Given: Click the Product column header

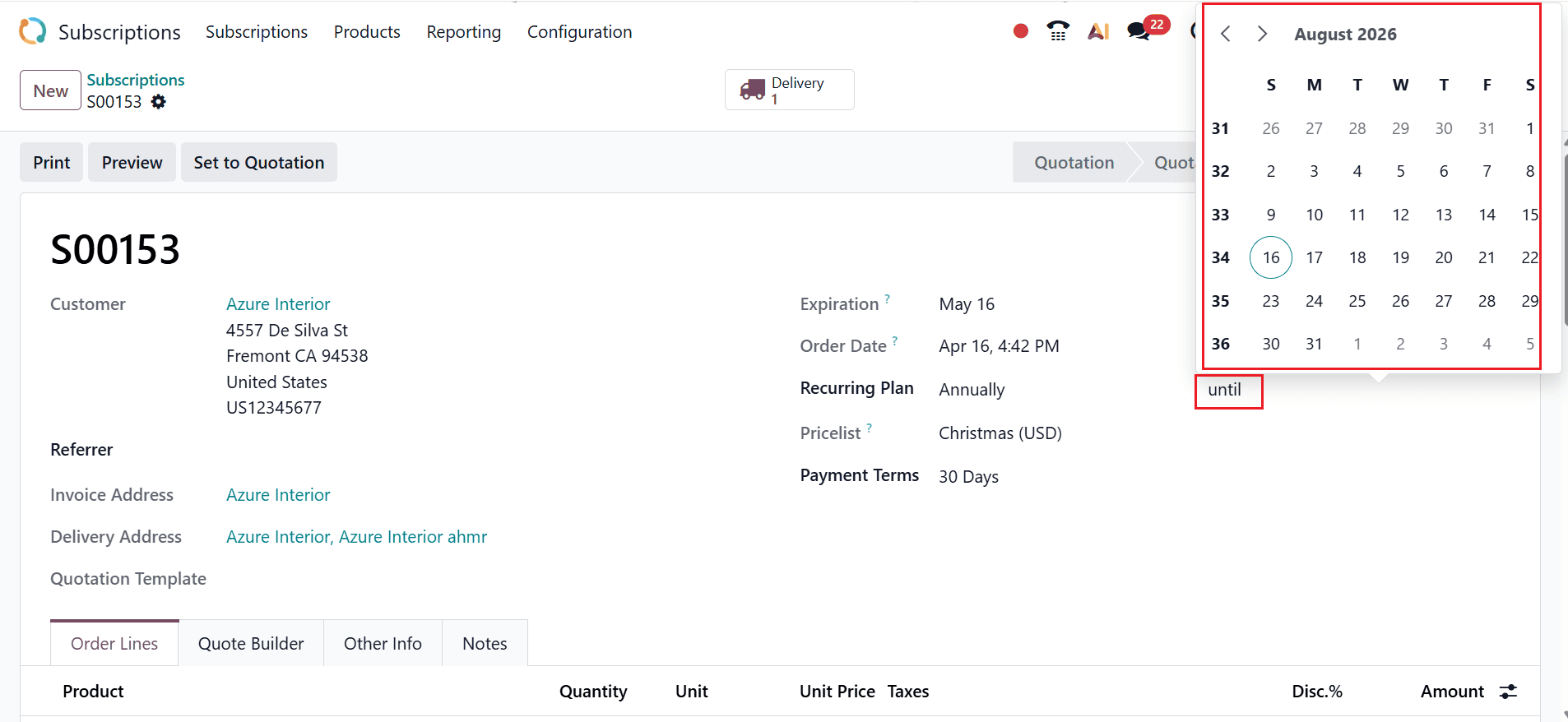Looking at the screenshot, I should (93, 692).
